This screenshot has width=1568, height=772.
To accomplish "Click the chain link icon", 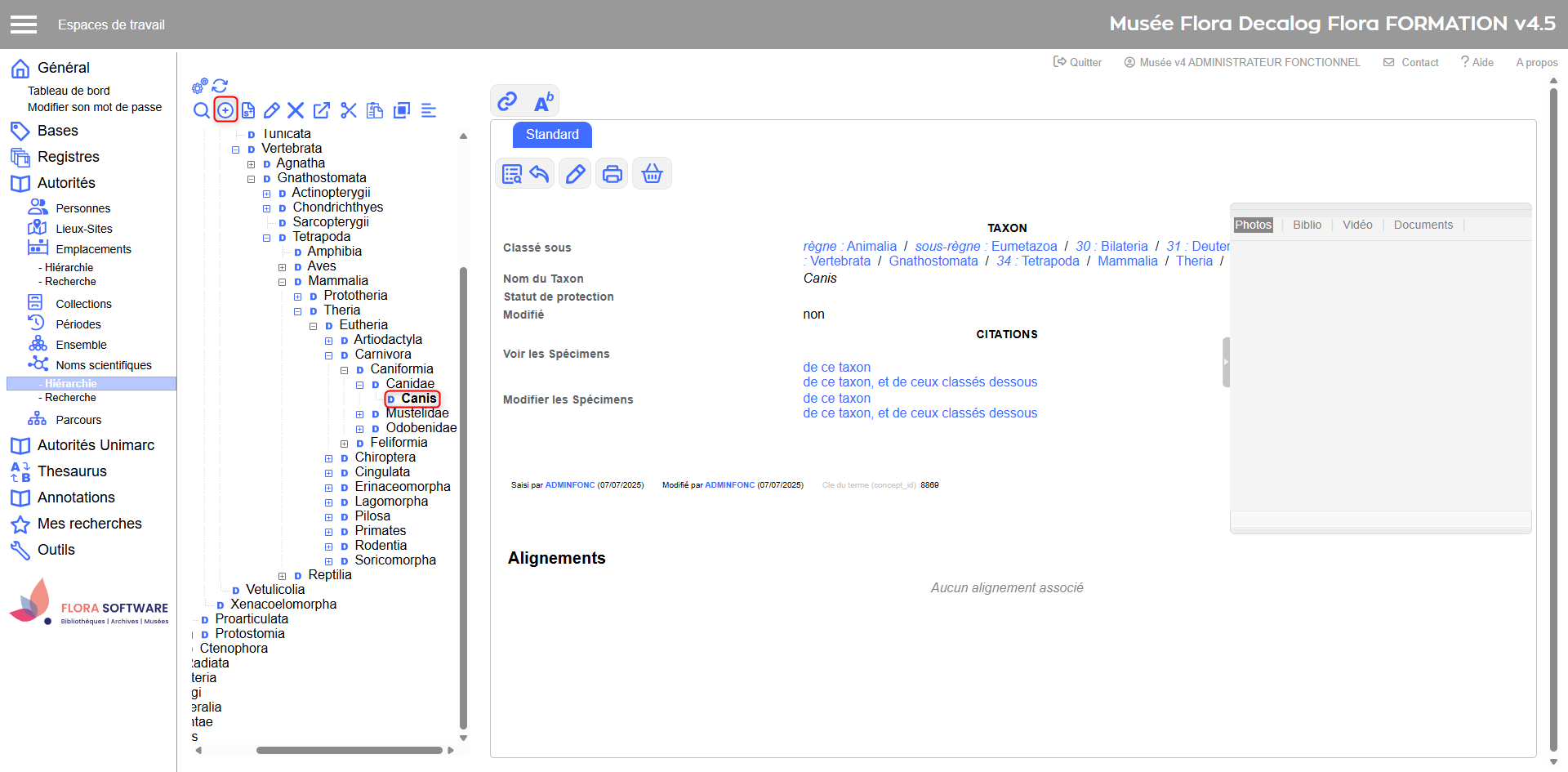I will (x=507, y=101).
